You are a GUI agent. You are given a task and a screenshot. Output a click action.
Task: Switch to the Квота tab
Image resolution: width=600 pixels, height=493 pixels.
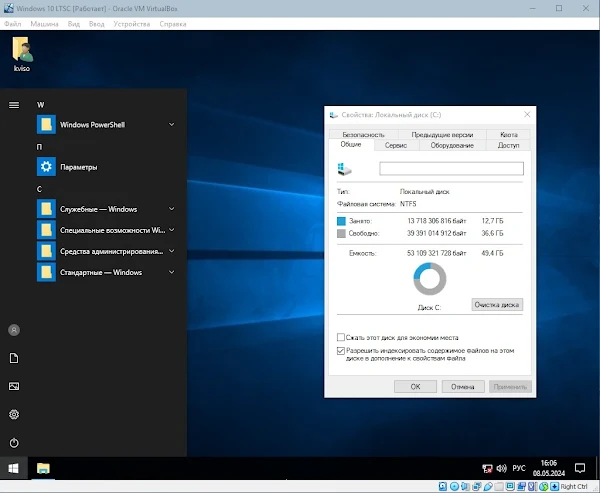[509, 134]
